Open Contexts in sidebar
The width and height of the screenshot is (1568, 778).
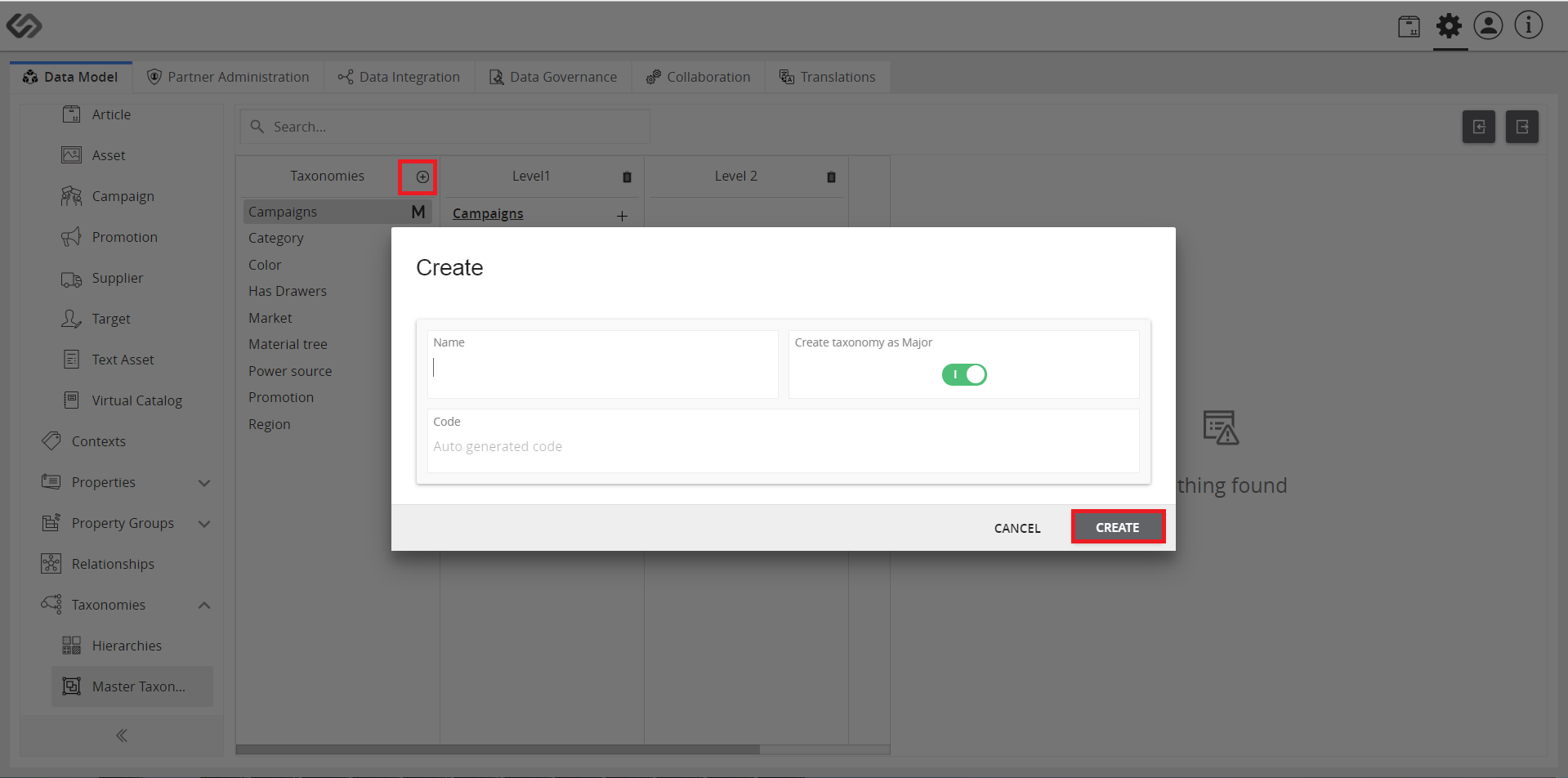99,441
